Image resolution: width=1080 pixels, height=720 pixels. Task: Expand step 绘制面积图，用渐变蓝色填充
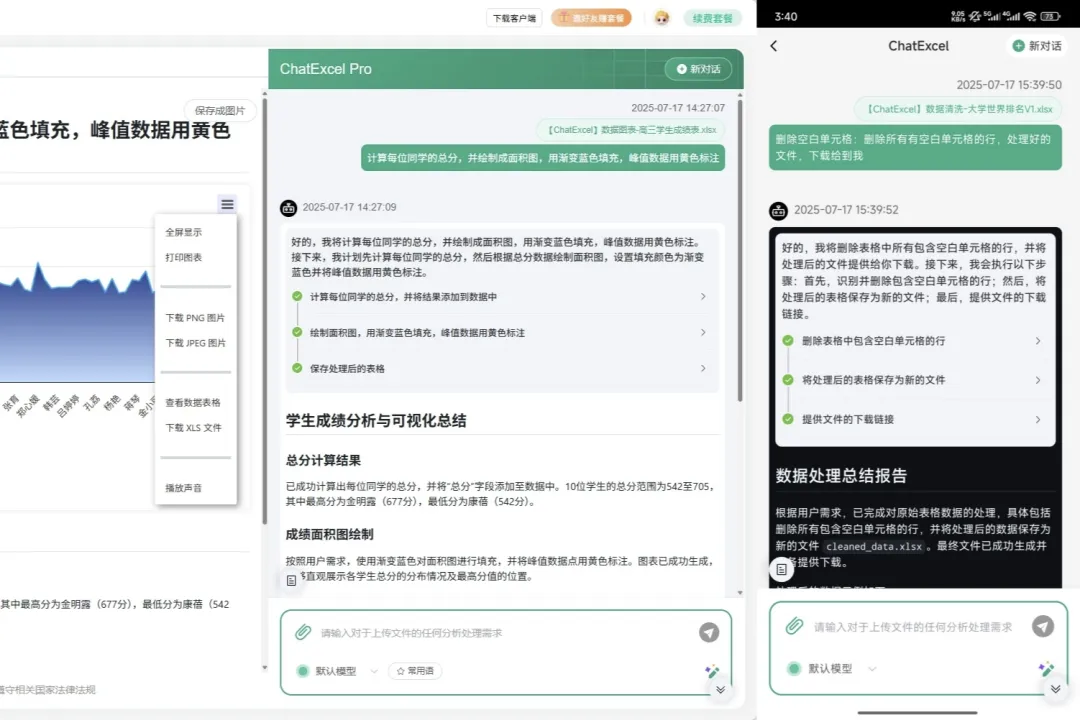coord(504,333)
